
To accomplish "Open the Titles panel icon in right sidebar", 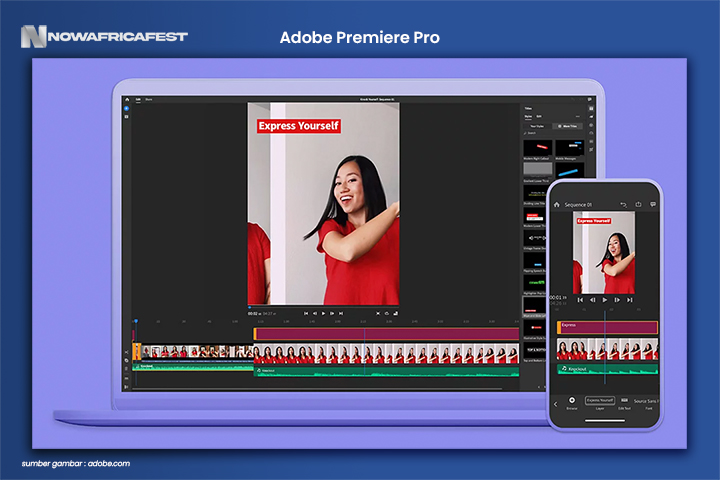I will (x=591, y=108).
